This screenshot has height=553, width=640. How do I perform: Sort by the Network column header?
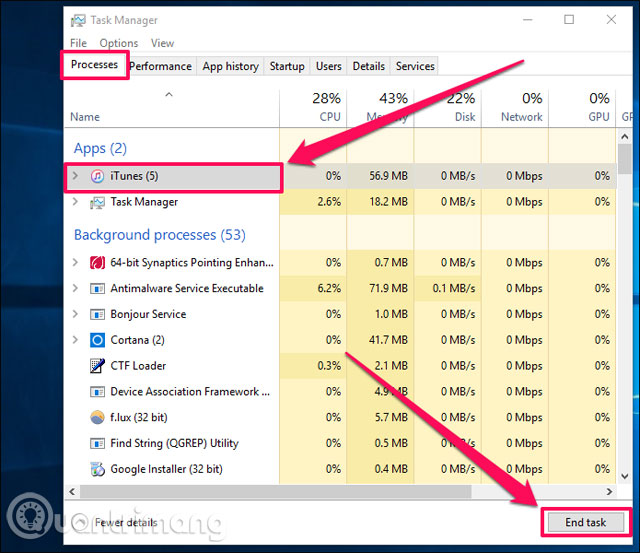[515, 108]
